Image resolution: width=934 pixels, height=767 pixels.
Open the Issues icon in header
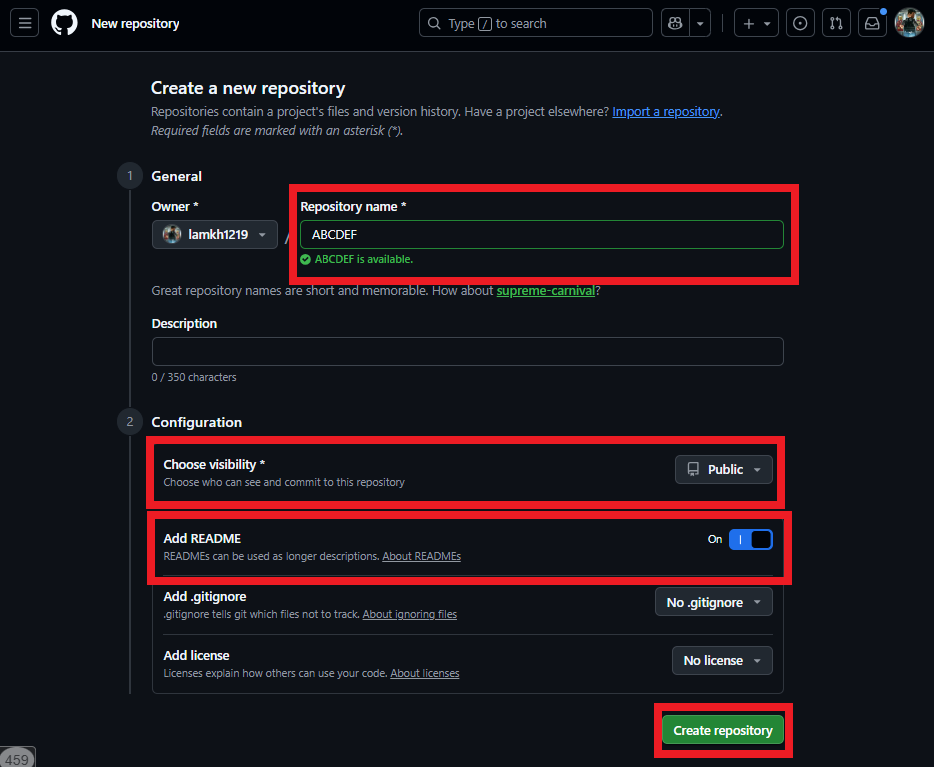tap(800, 23)
